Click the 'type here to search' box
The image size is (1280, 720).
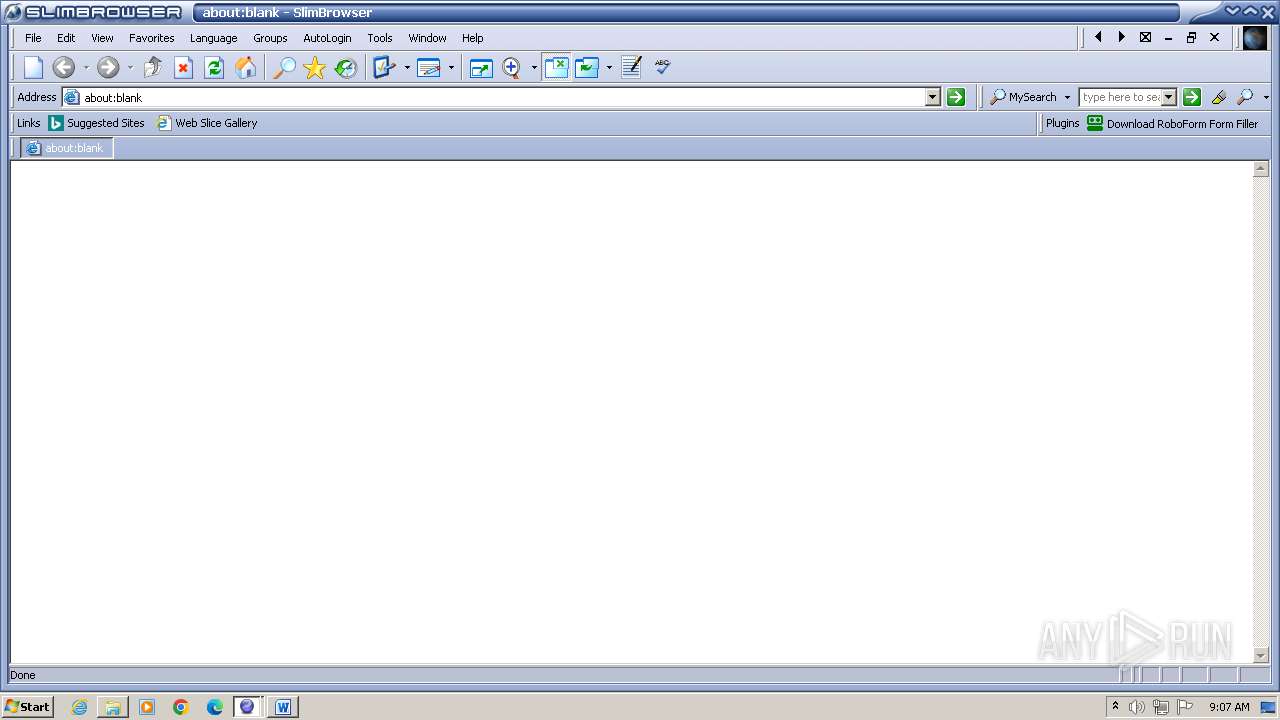1121,97
